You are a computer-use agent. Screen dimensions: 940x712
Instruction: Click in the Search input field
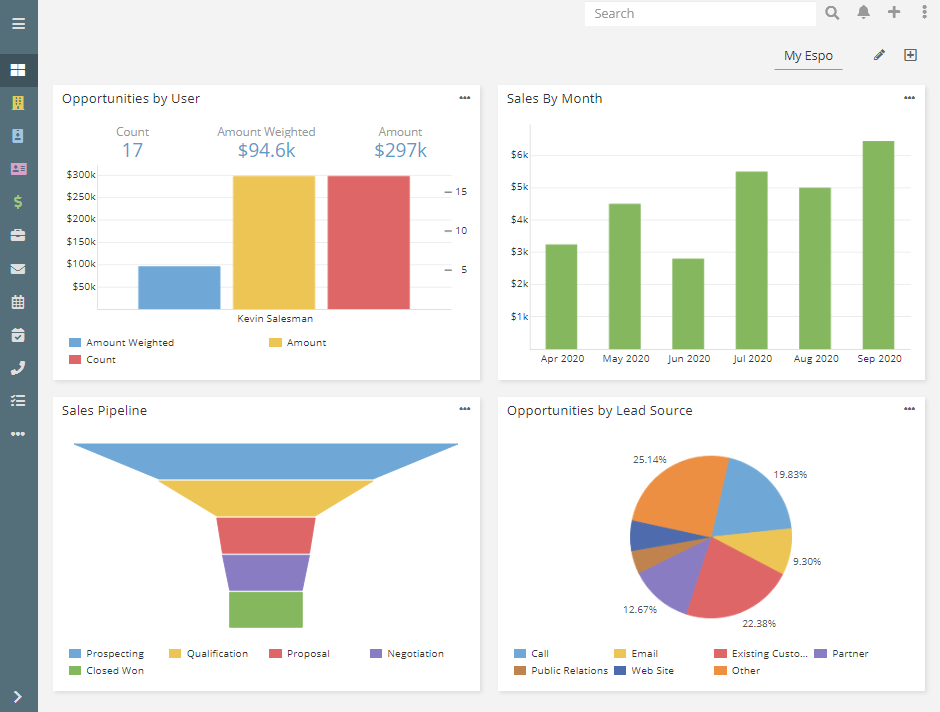click(700, 13)
